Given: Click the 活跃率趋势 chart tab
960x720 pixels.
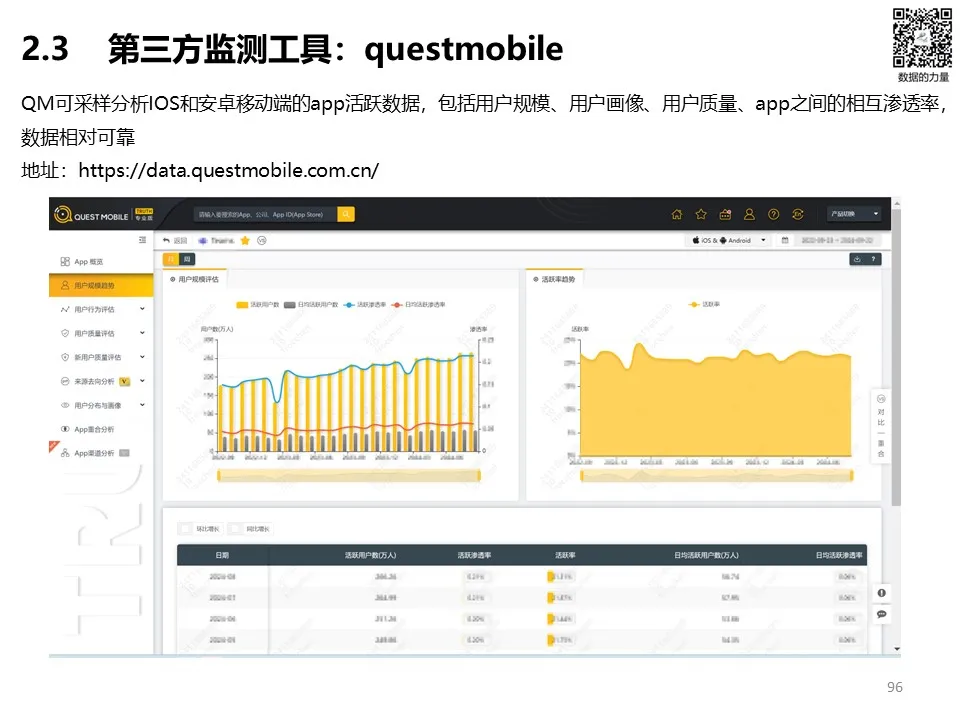Looking at the screenshot, I should coord(555,279).
